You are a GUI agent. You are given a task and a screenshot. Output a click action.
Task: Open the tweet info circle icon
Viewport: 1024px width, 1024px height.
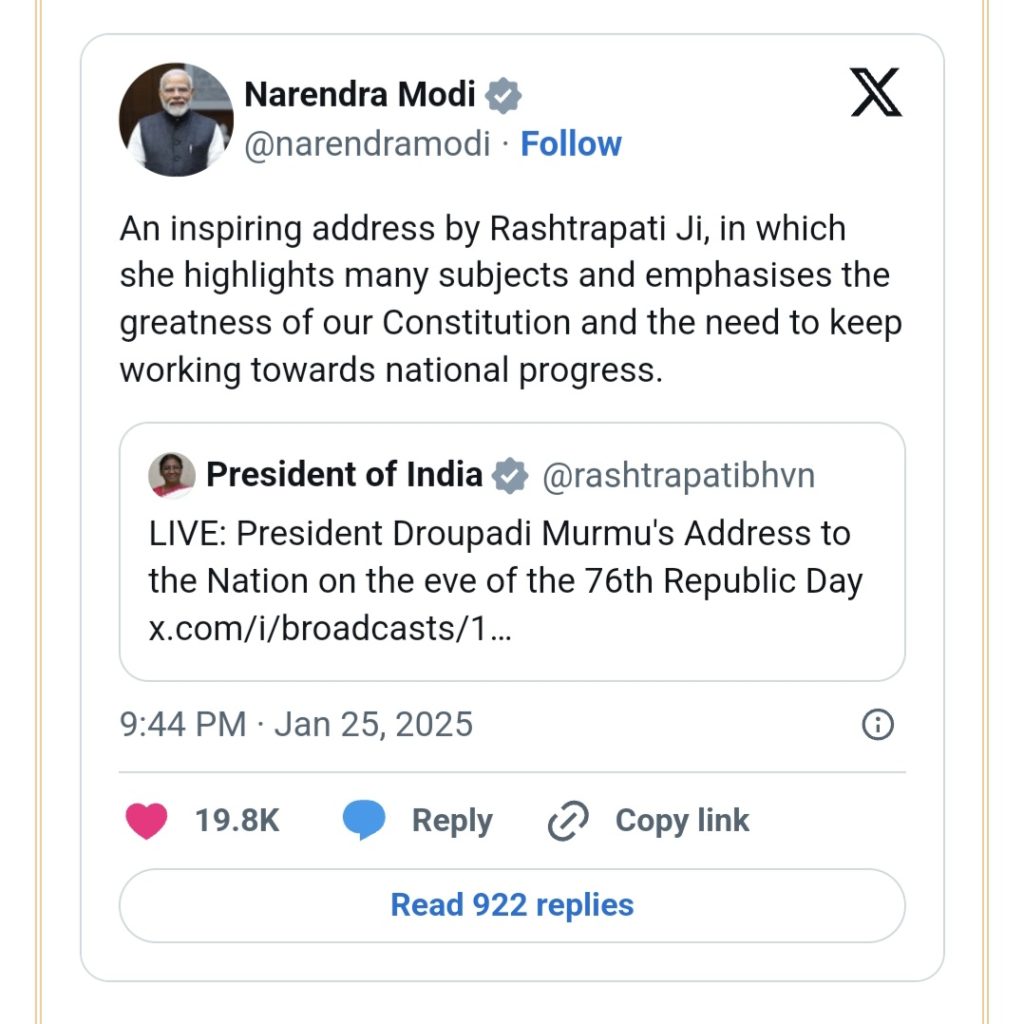coord(878,724)
